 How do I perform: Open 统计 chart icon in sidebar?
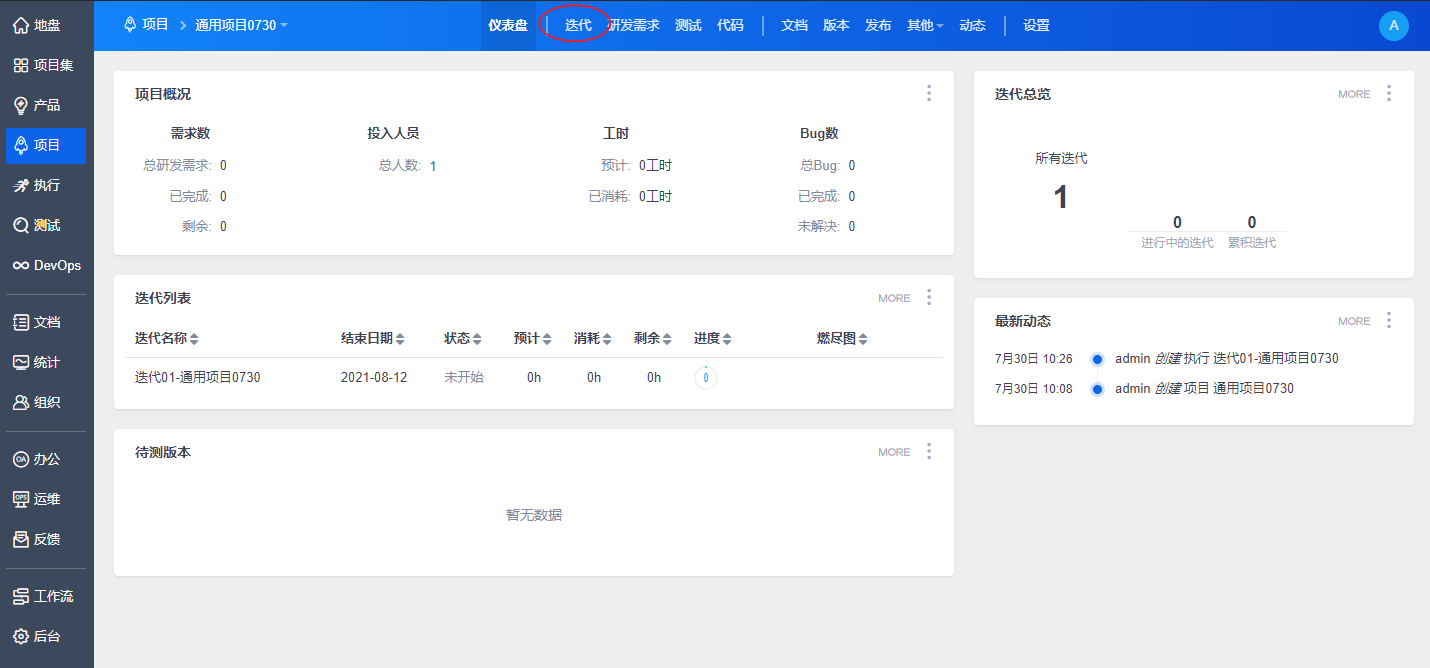click(x=20, y=362)
